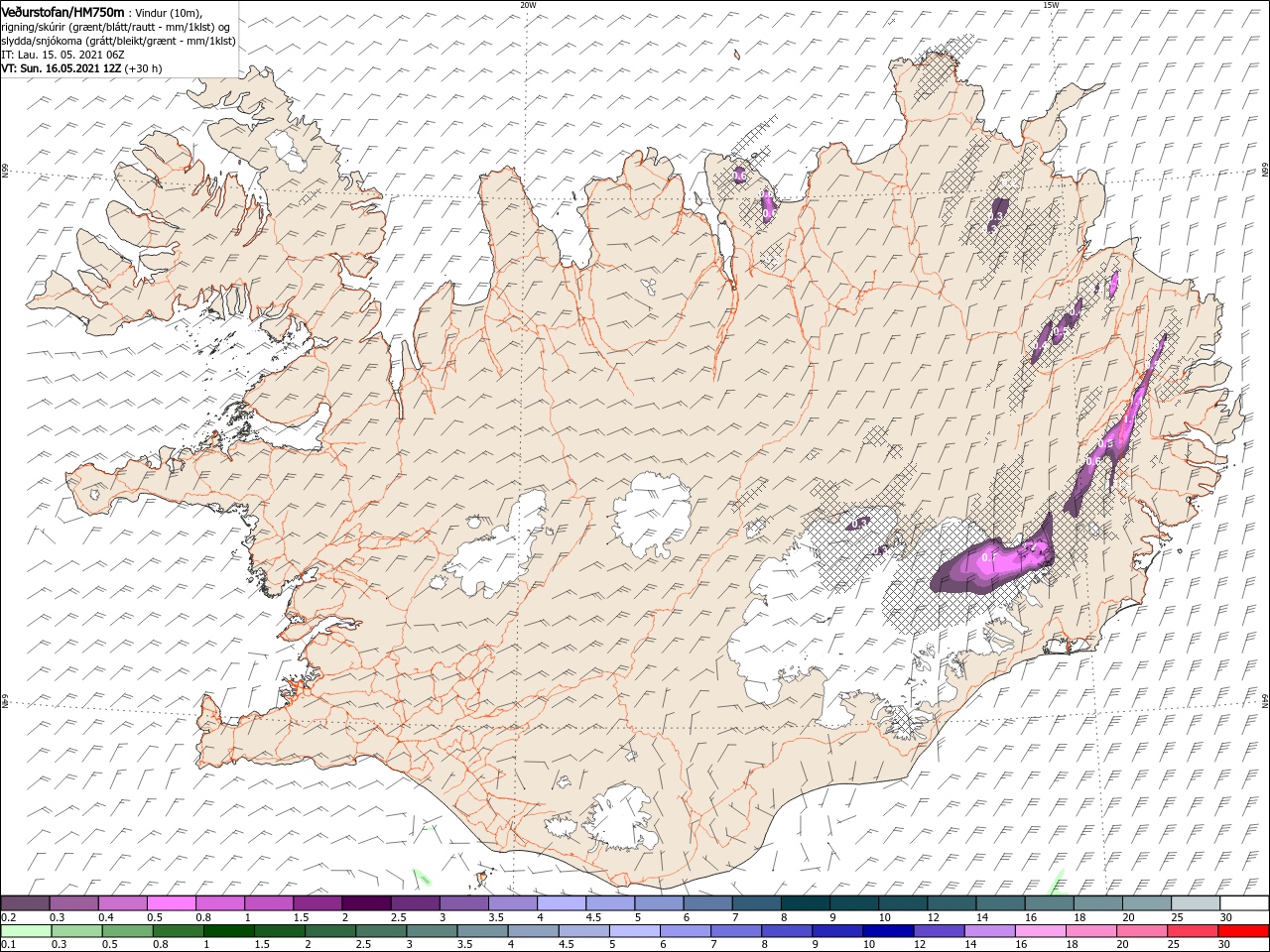Click the purple 12–14 swatch in lower legend row
This screenshot has height=952, width=1270.
tap(938, 931)
